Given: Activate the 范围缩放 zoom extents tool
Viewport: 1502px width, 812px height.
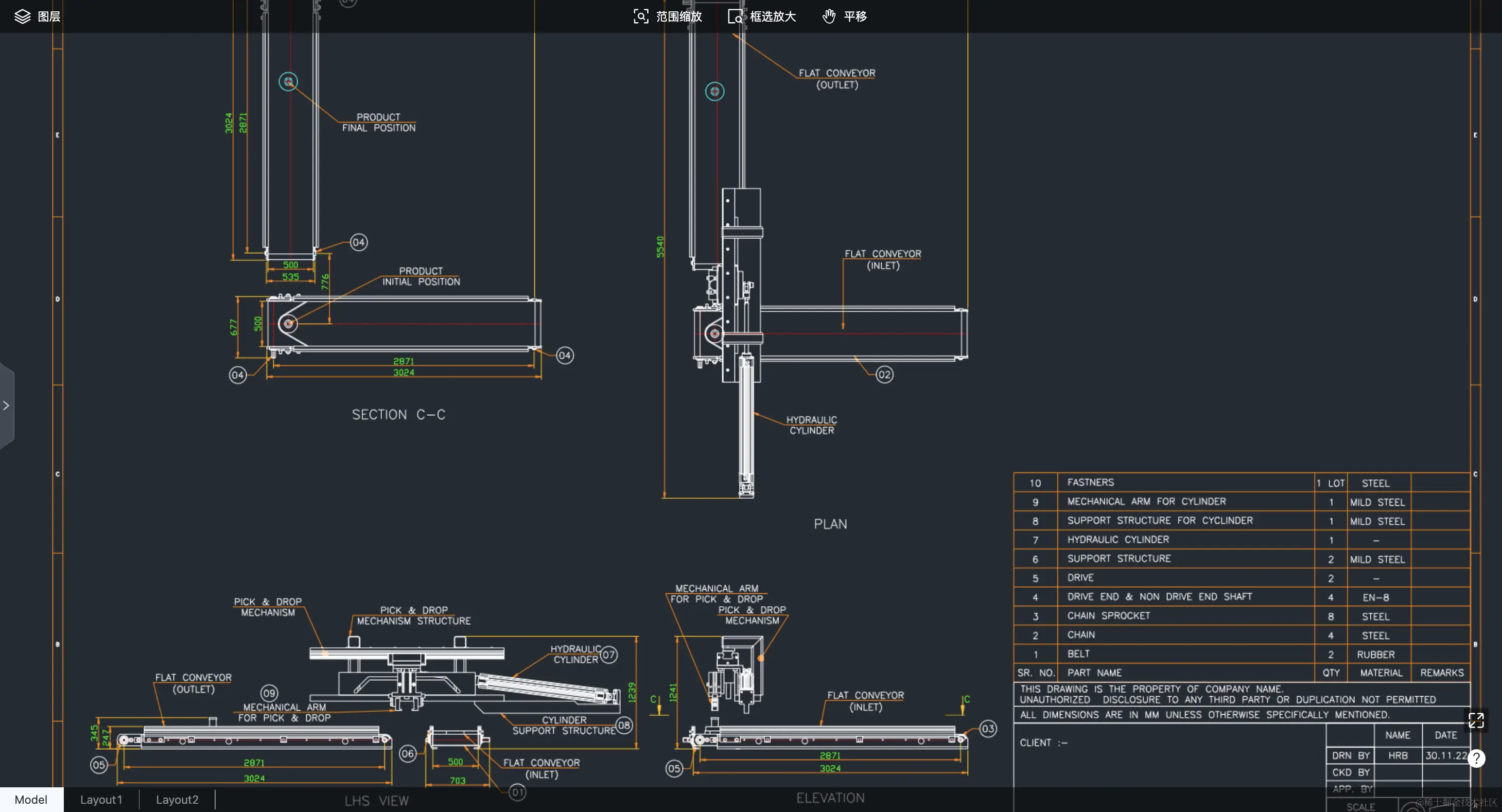Looking at the screenshot, I should [668, 16].
